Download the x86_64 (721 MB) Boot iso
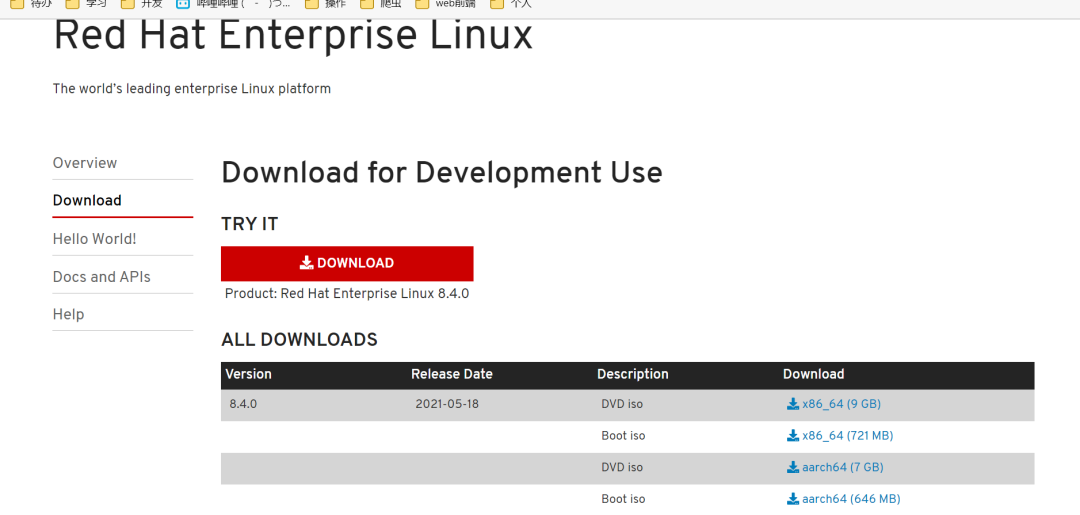 click(840, 436)
